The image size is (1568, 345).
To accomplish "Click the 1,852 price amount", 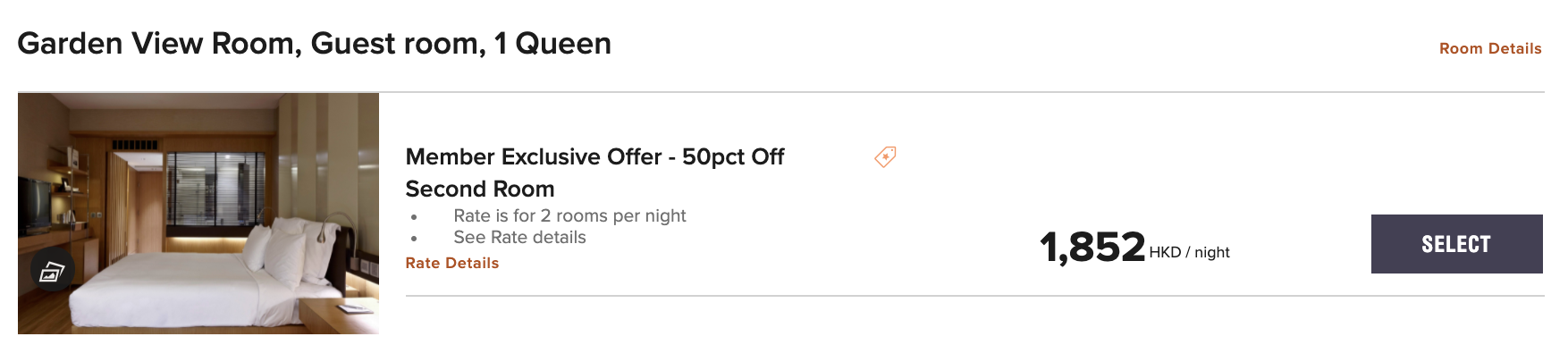I will click(x=1092, y=247).
